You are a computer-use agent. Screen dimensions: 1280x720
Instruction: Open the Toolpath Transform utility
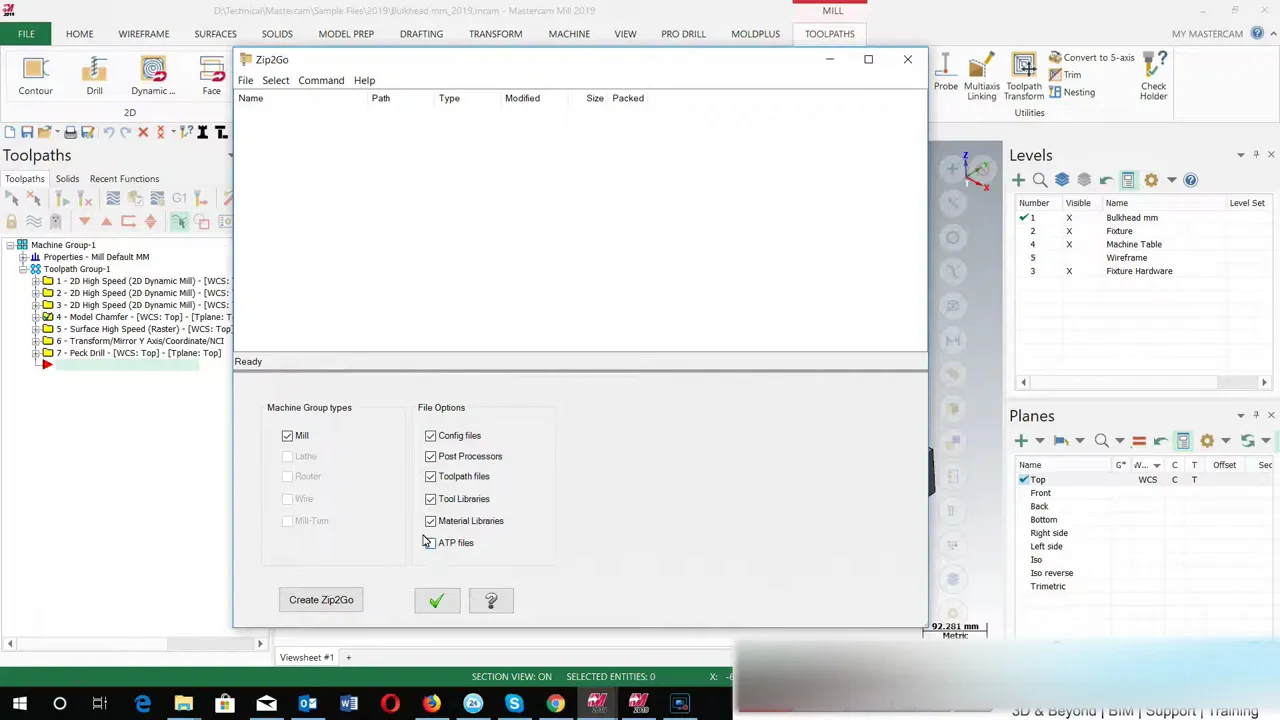click(x=1023, y=78)
